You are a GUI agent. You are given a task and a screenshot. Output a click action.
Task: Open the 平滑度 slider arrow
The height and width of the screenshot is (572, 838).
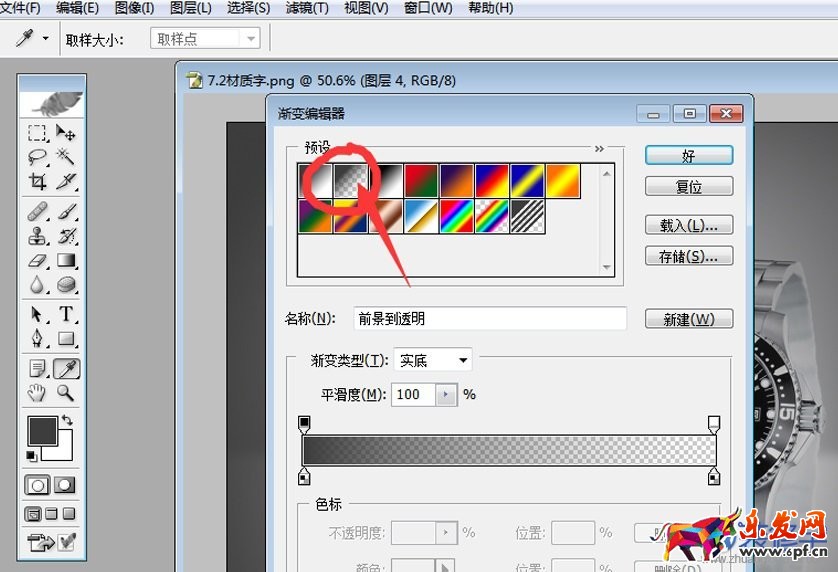446,395
